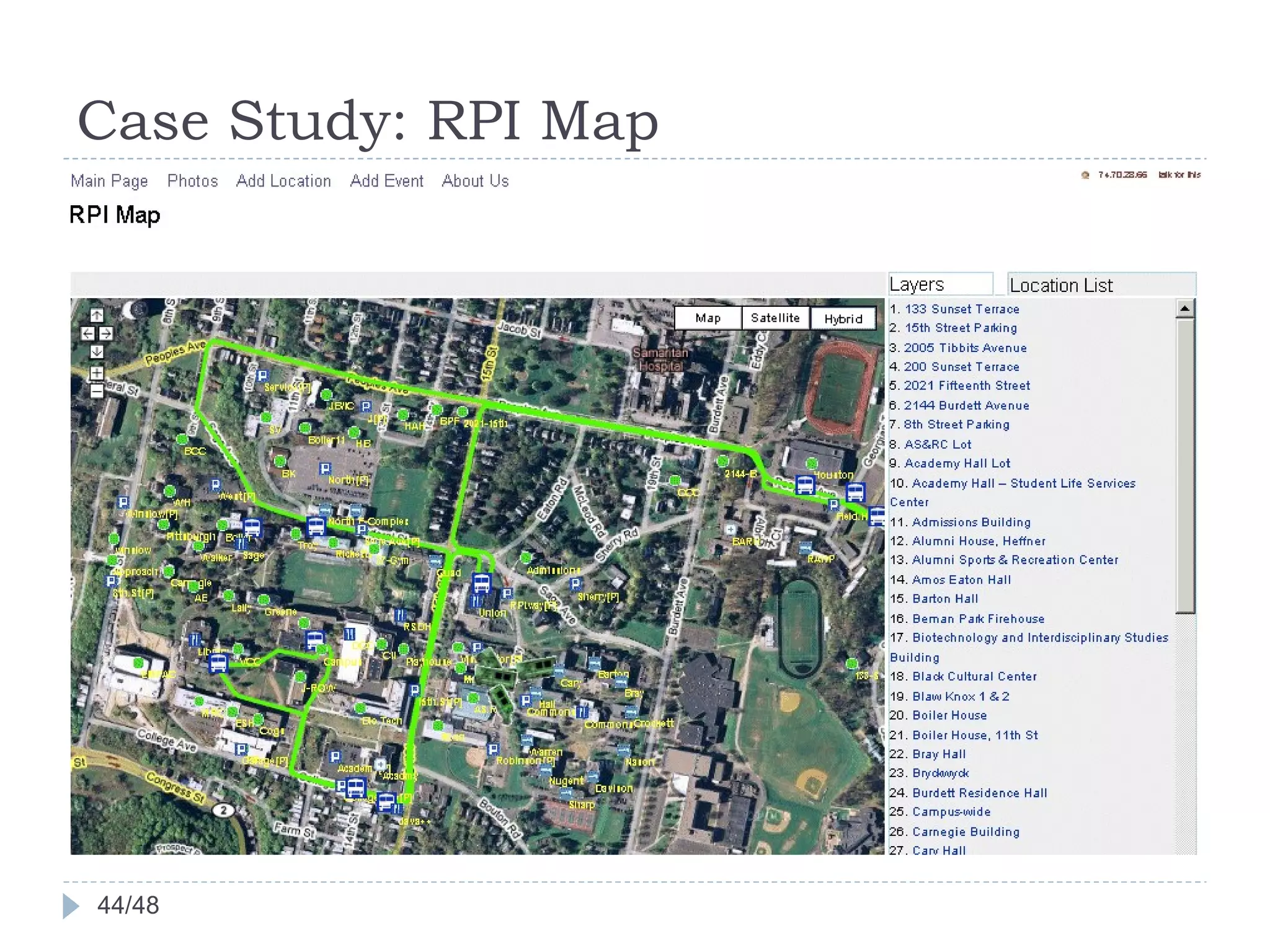Open 15th Street Parking location
Screen dimensions: 1270x952
pos(961,328)
